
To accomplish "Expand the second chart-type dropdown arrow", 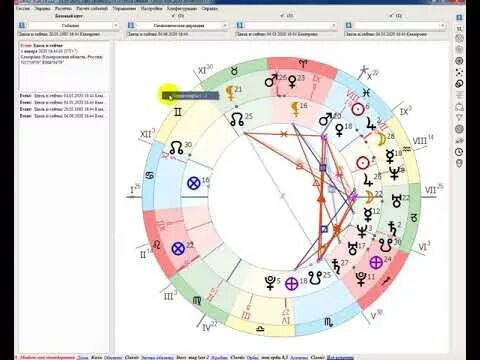I will (224, 26).
